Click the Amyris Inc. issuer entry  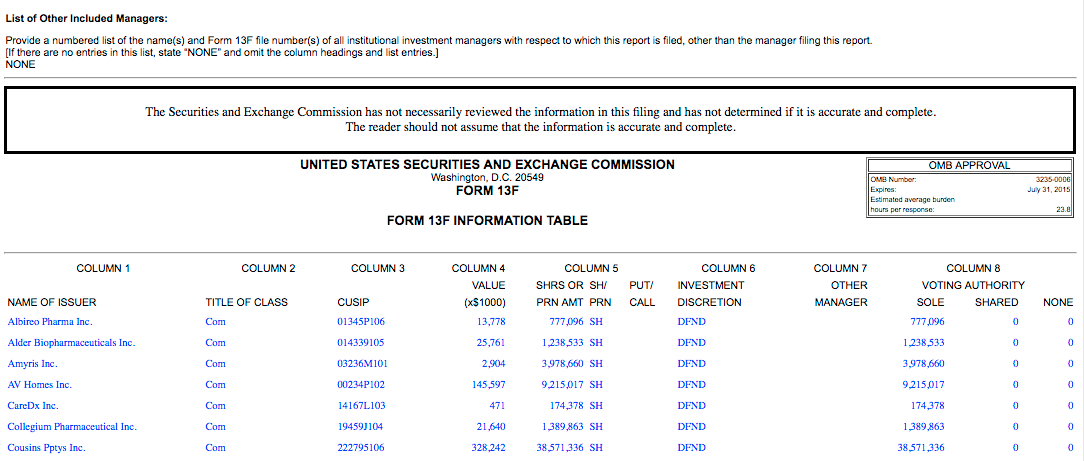[x=32, y=364]
